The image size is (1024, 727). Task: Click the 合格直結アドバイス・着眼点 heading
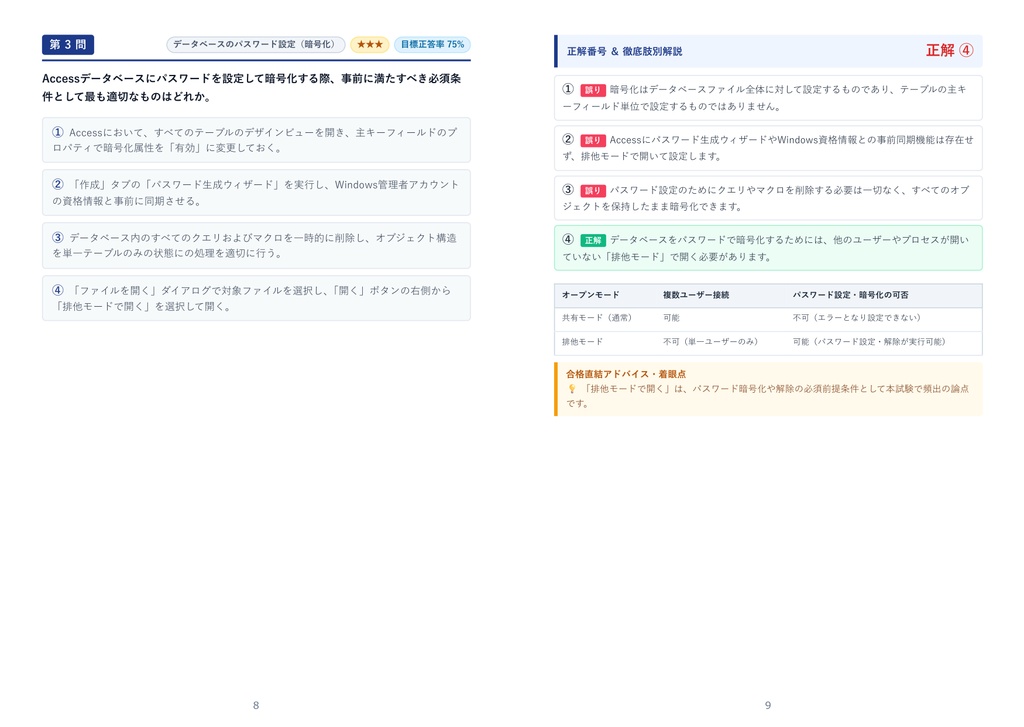[626, 374]
